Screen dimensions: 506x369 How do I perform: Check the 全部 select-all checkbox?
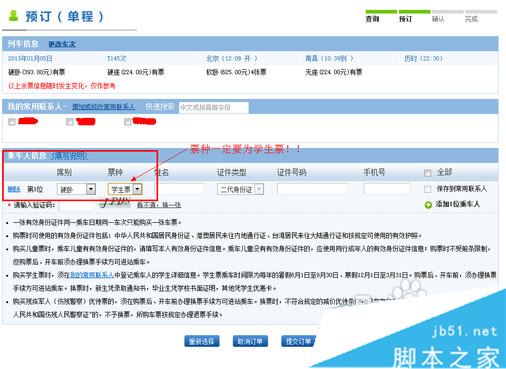[428, 173]
